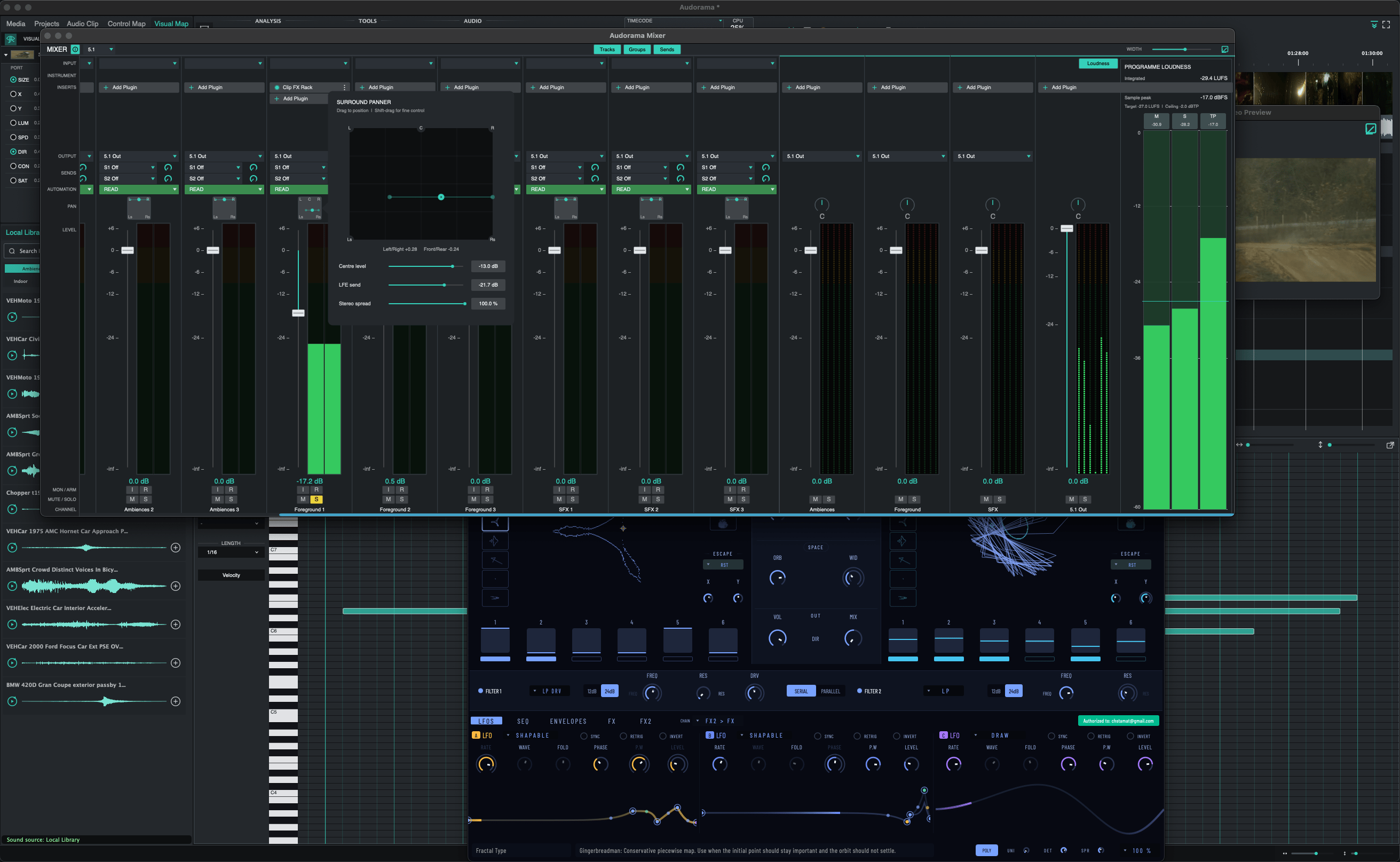Add AMBSprt Crowd Distinct Voices clip to project
This screenshot has width=1400, height=862.
(176, 586)
